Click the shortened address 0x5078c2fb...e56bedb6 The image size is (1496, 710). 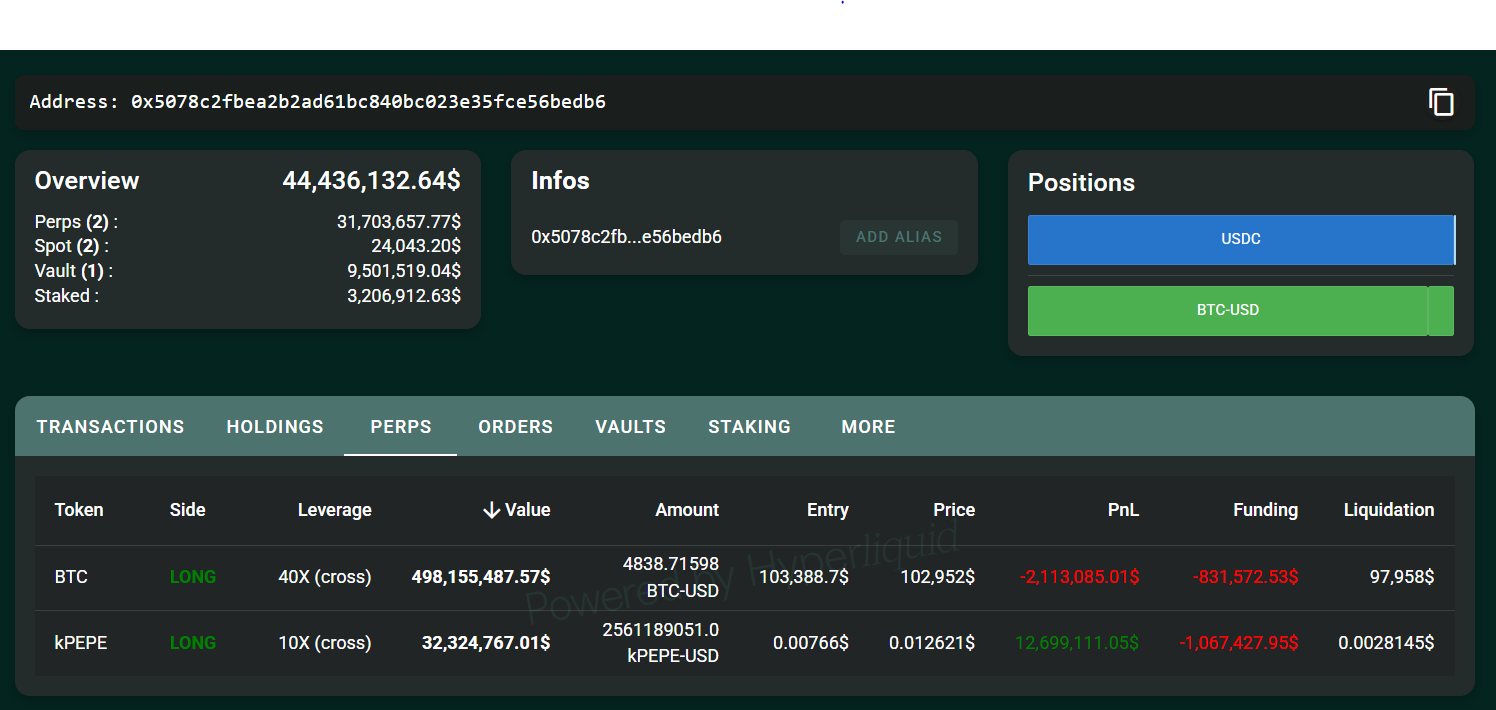(627, 237)
